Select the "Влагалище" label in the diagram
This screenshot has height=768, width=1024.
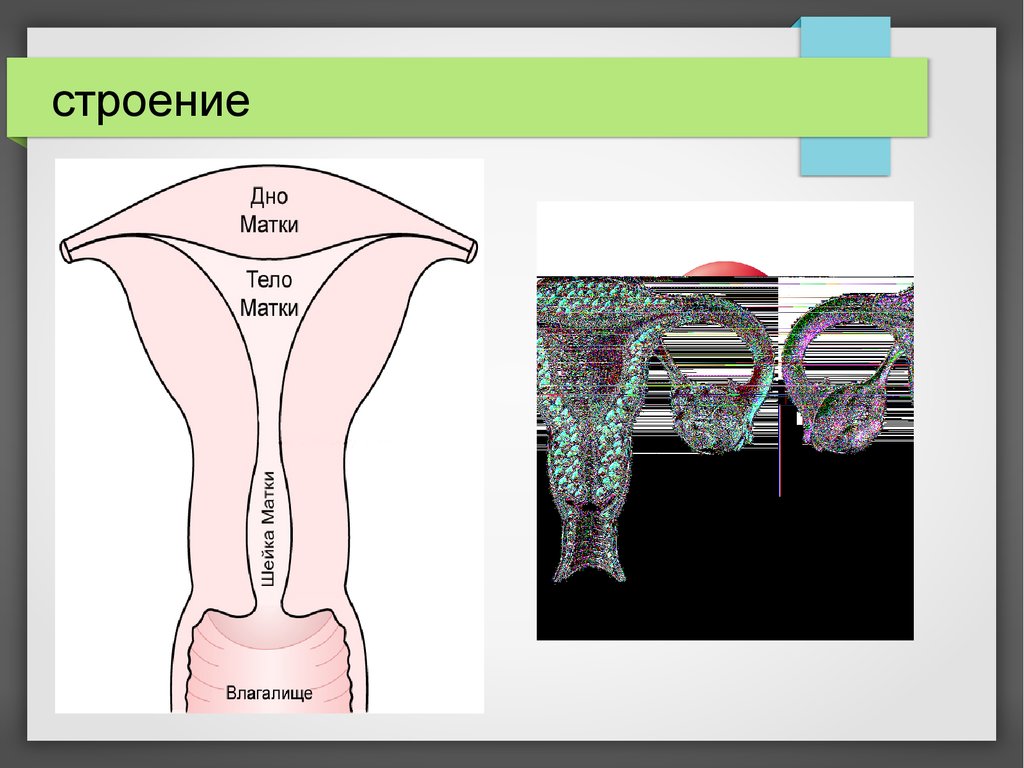click(x=269, y=692)
